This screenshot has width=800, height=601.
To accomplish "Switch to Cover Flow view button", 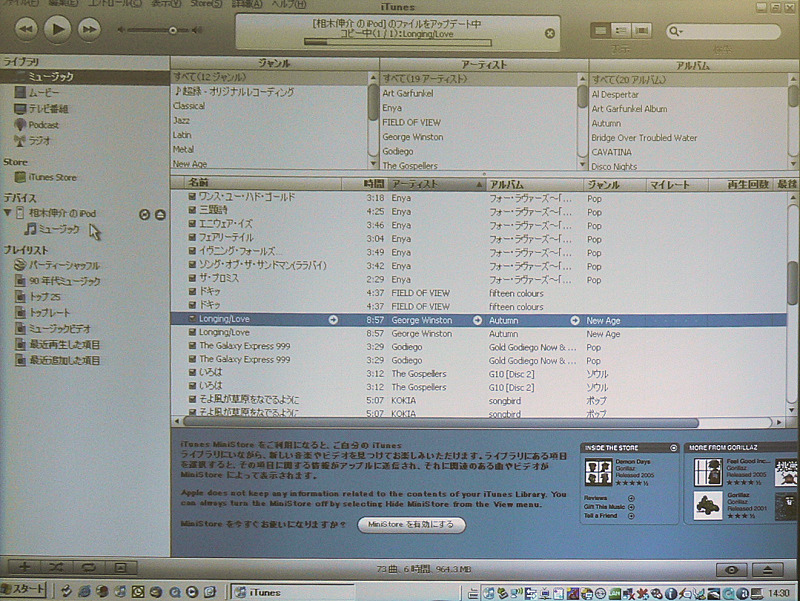I will [x=641, y=31].
